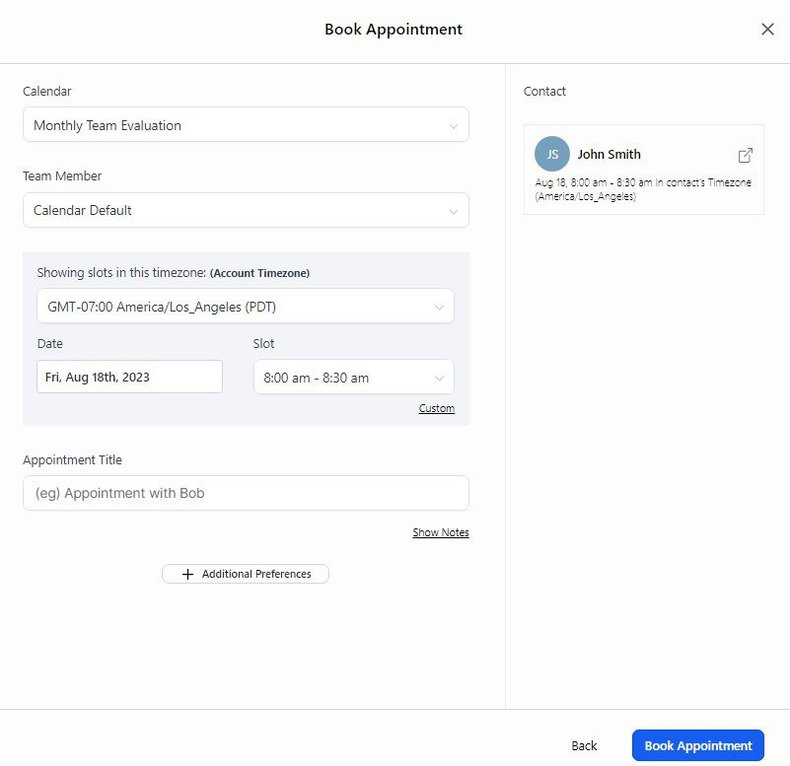This screenshot has width=790, height=766.
Task: Expand the 8:00 am slot chevron
Action: (439, 378)
